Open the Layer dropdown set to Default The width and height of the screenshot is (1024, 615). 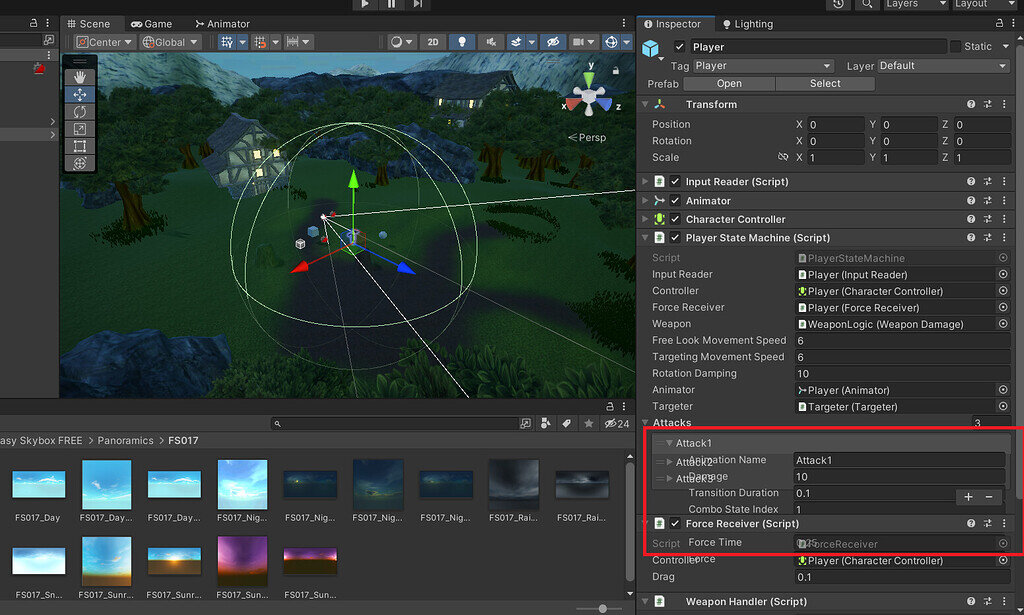tap(940, 65)
